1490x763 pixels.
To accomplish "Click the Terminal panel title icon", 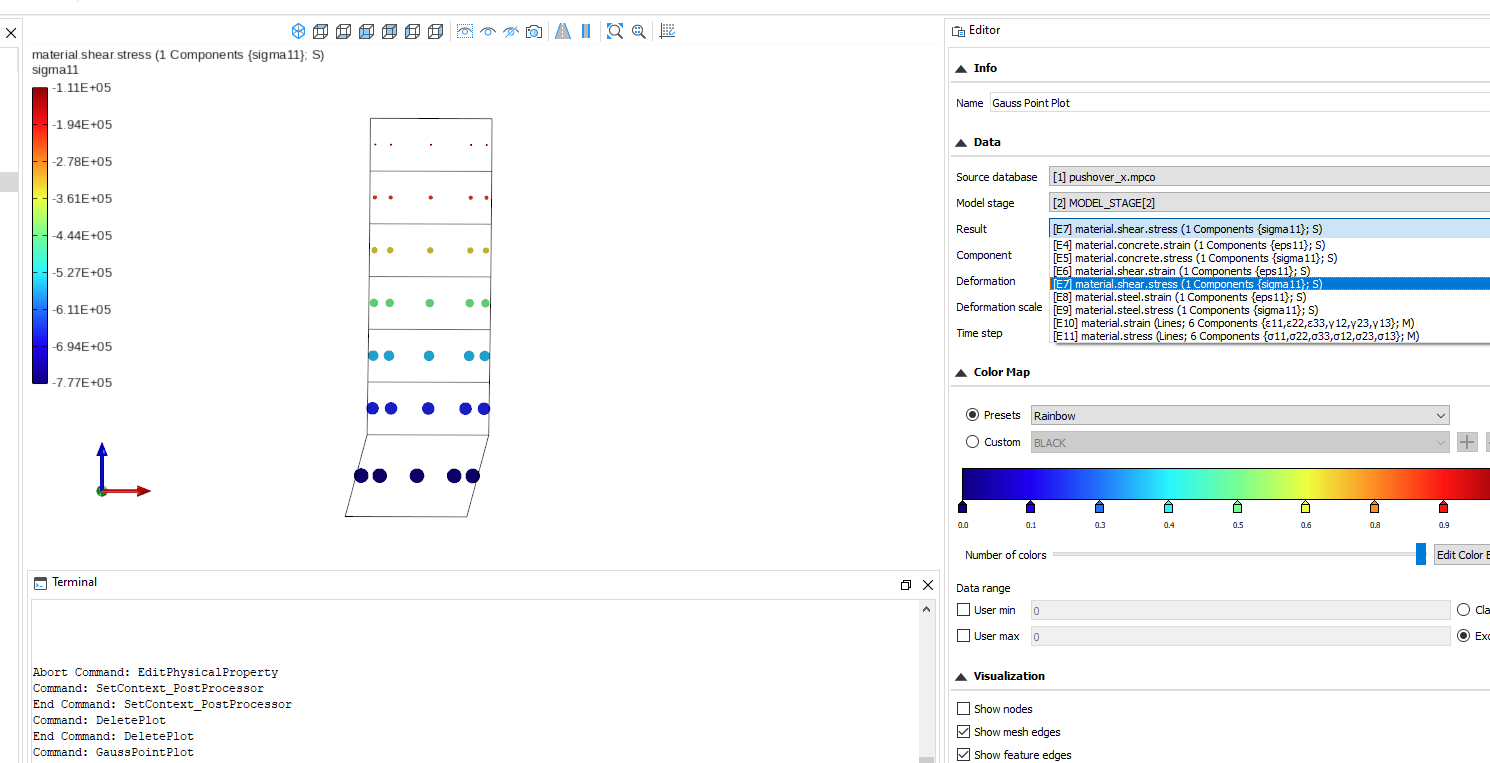I will [x=40, y=583].
